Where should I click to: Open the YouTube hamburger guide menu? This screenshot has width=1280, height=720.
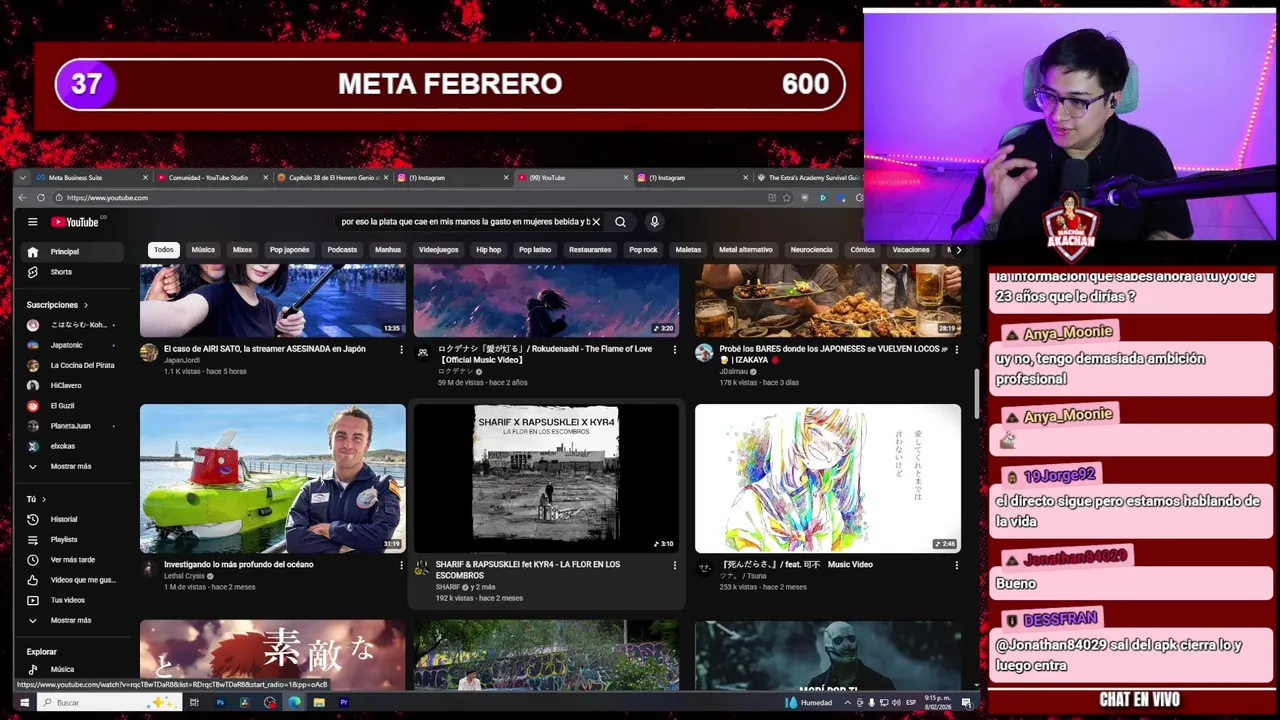point(33,222)
